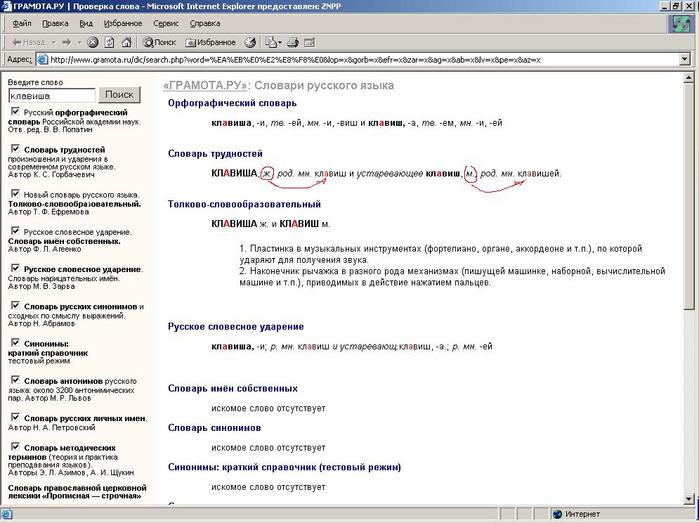Go to the Home page icon
This screenshot has width=699, height=523.
127,42
